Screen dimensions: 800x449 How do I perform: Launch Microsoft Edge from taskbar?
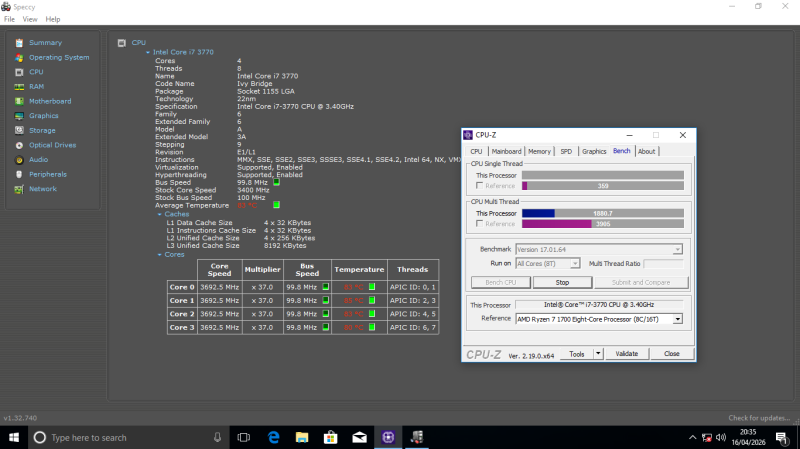pos(274,437)
